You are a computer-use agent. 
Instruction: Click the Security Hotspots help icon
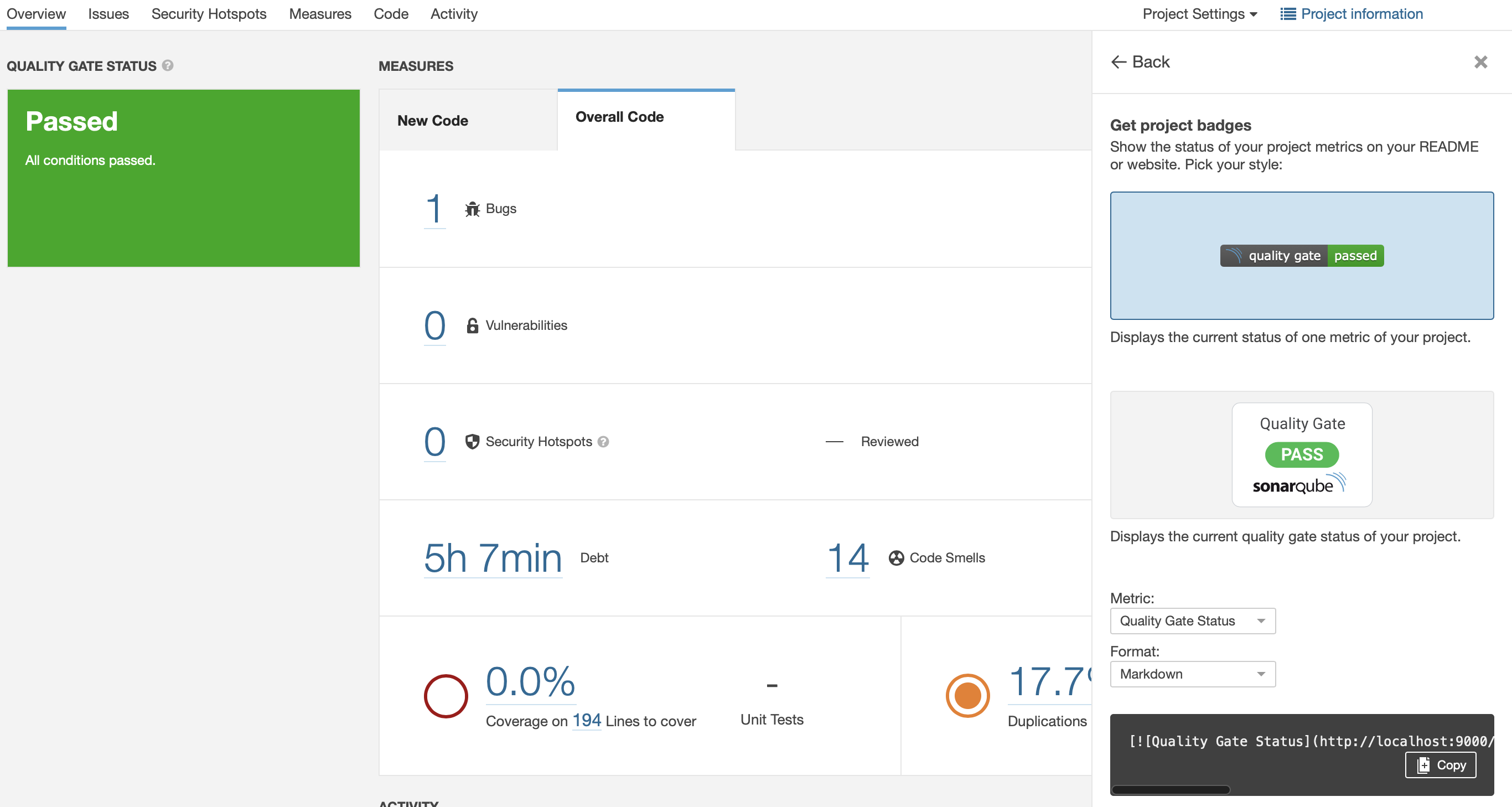603,441
